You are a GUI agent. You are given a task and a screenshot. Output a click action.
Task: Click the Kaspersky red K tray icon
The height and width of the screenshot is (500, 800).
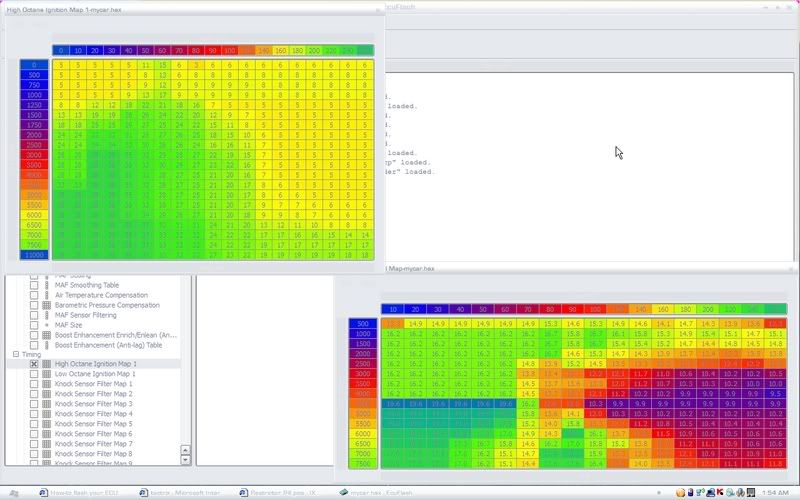point(719,492)
